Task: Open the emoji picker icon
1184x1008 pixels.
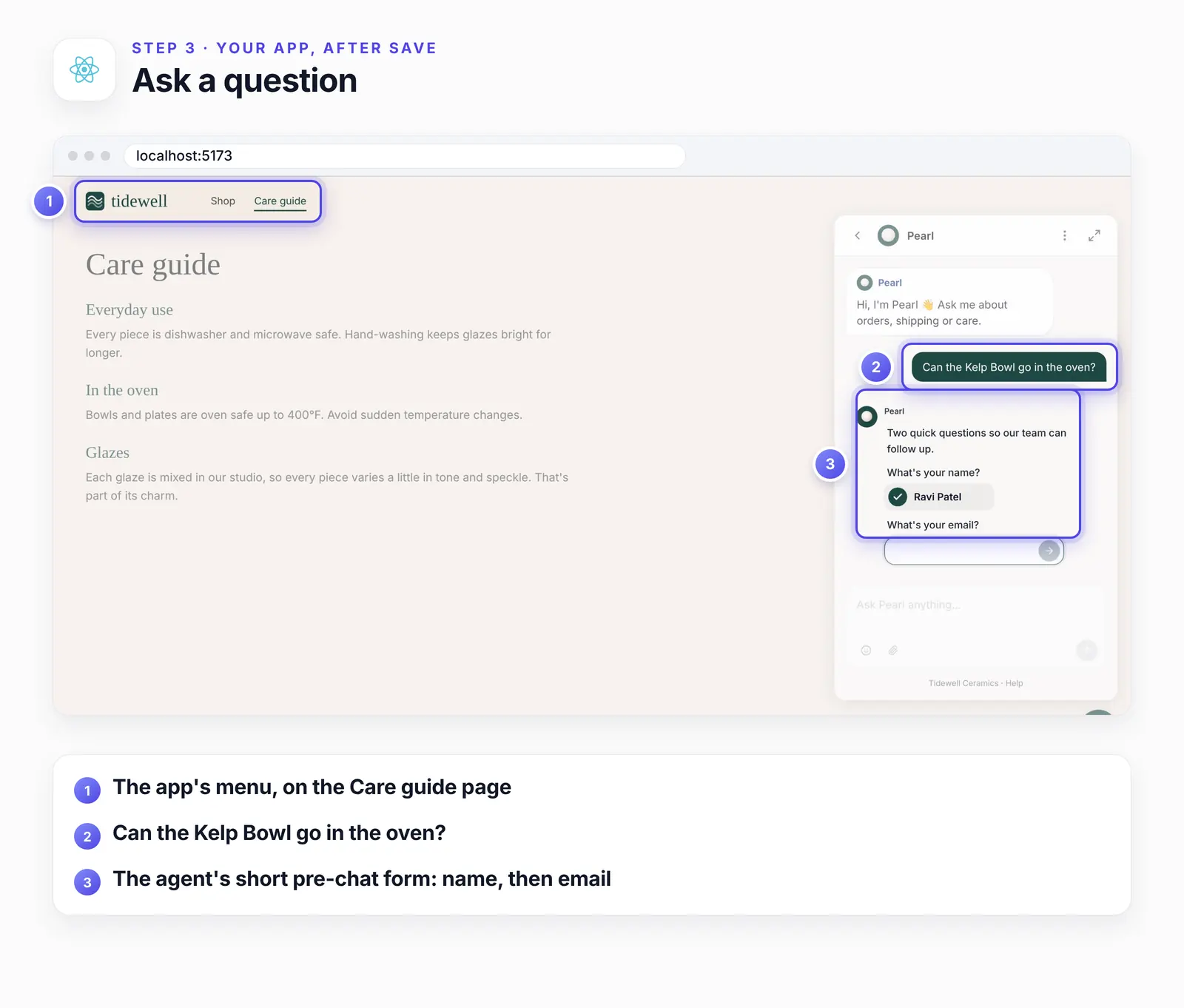Action: tap(866, 651)
